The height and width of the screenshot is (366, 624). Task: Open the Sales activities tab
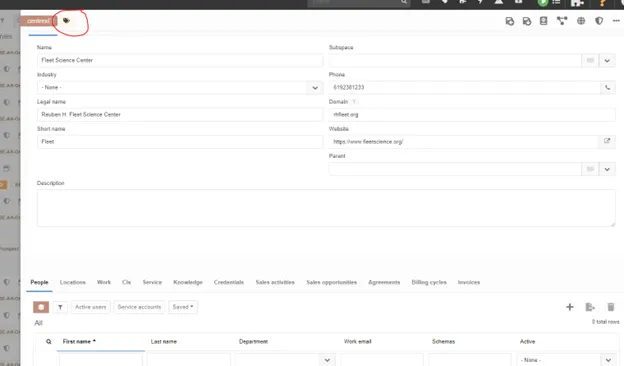pos(275,282)
